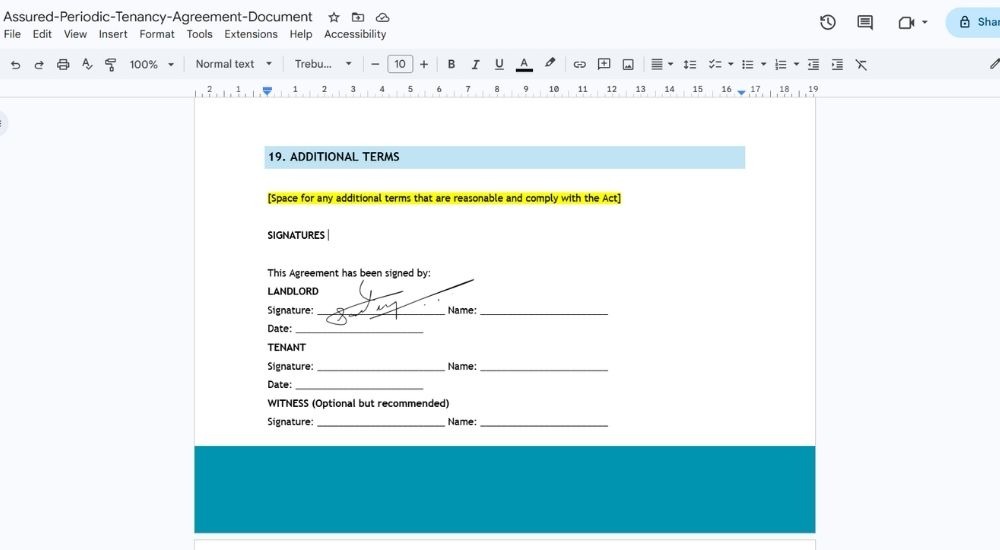Expand checklist options arrow

pyautogui.click(x=731, y=64)
